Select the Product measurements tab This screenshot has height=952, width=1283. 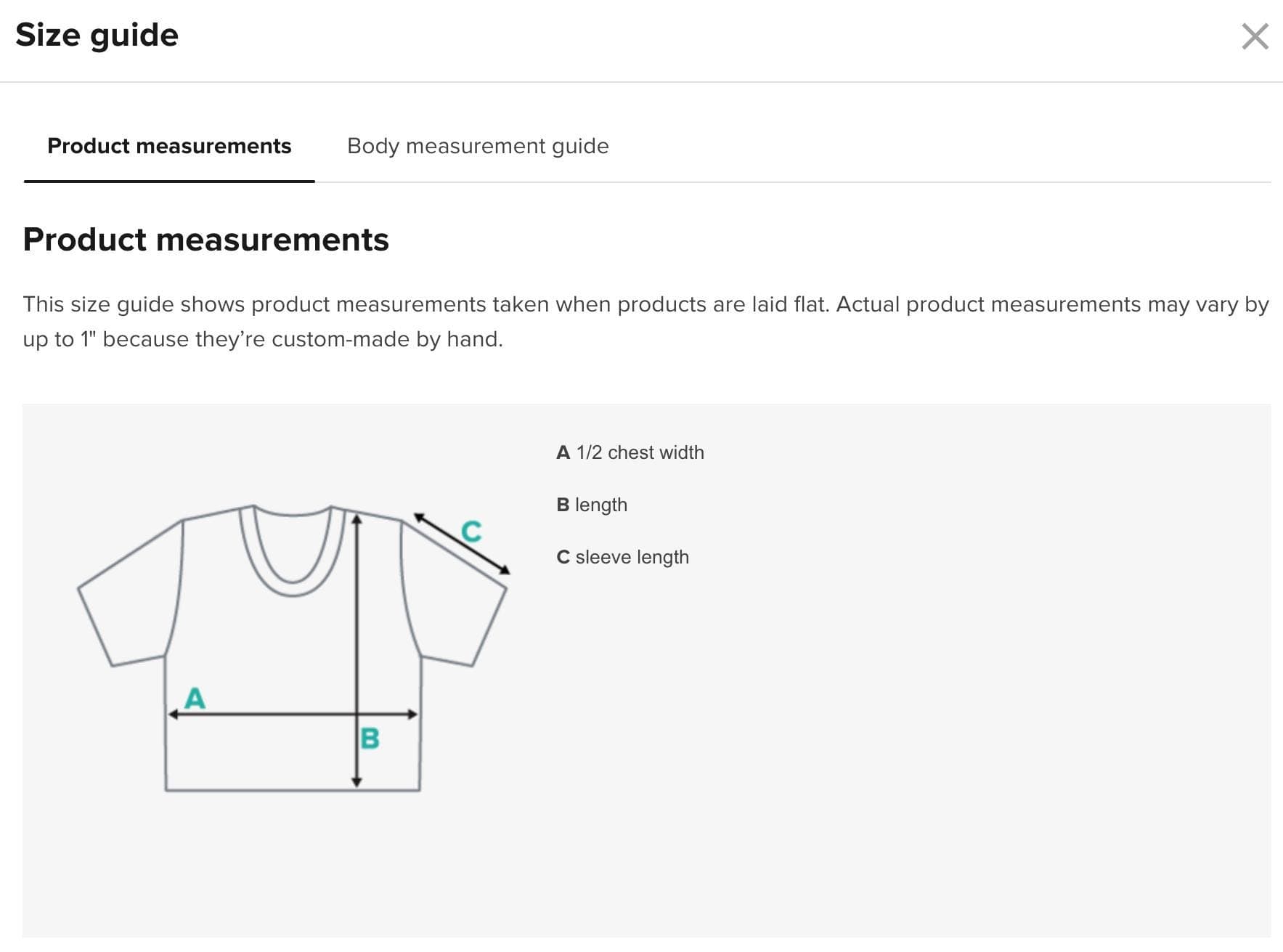(x=169, y=146)
